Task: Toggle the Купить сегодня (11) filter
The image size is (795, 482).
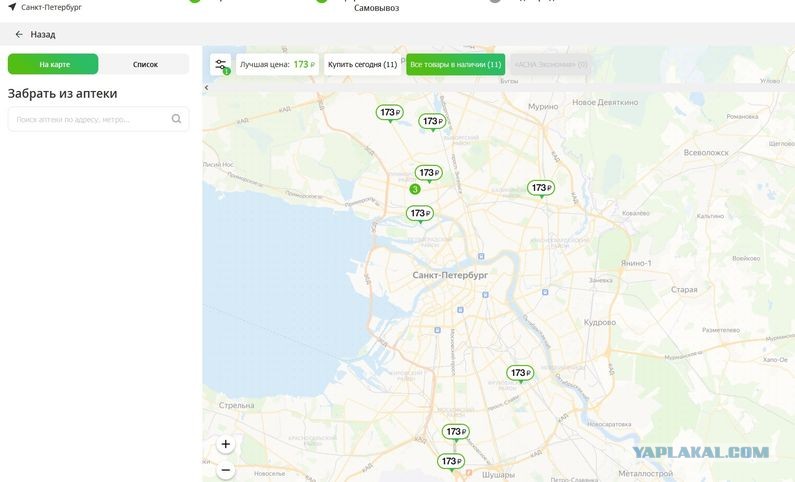Action: [362, 64]
